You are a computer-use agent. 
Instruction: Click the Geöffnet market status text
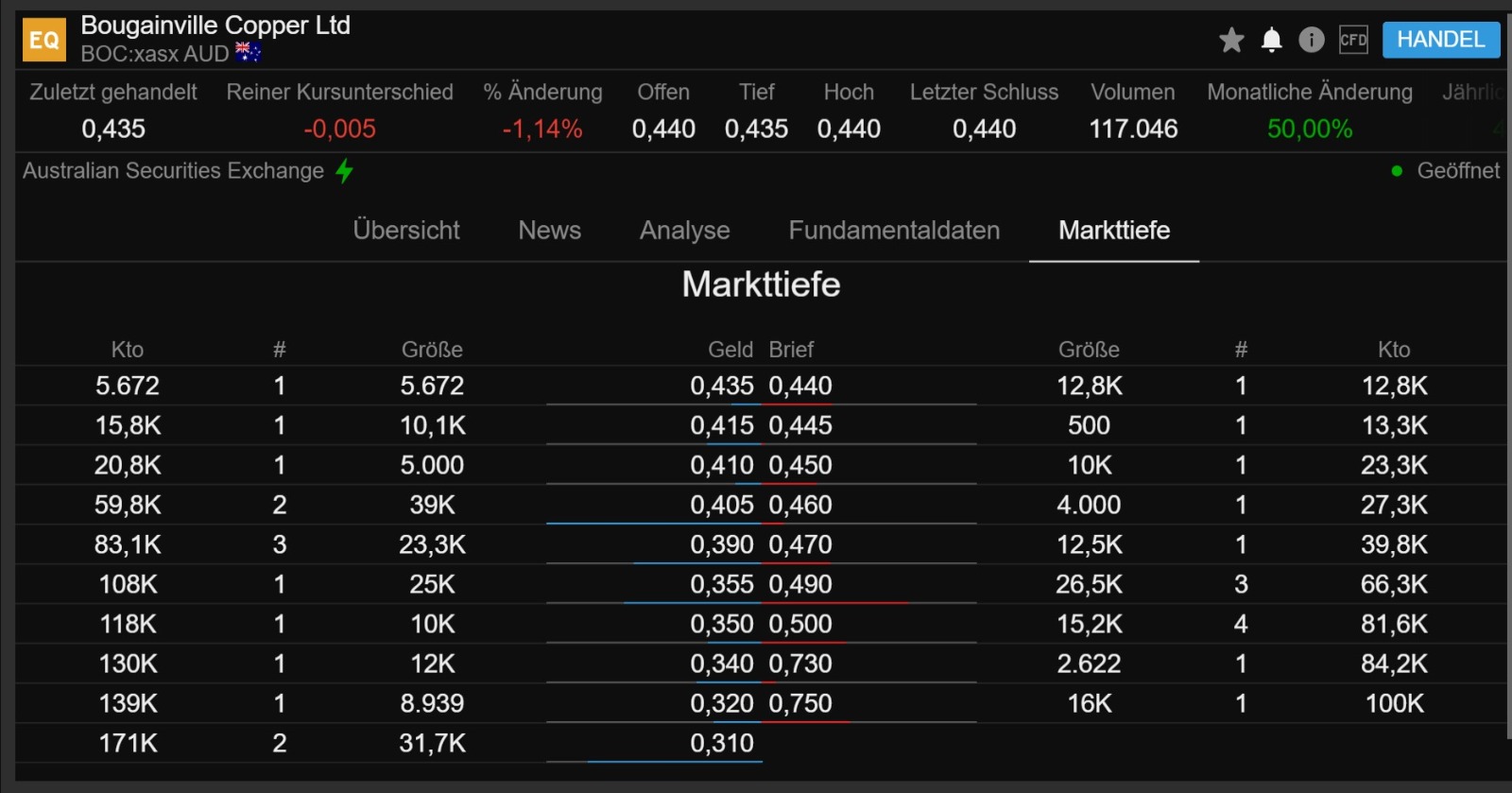(1458, 171)
